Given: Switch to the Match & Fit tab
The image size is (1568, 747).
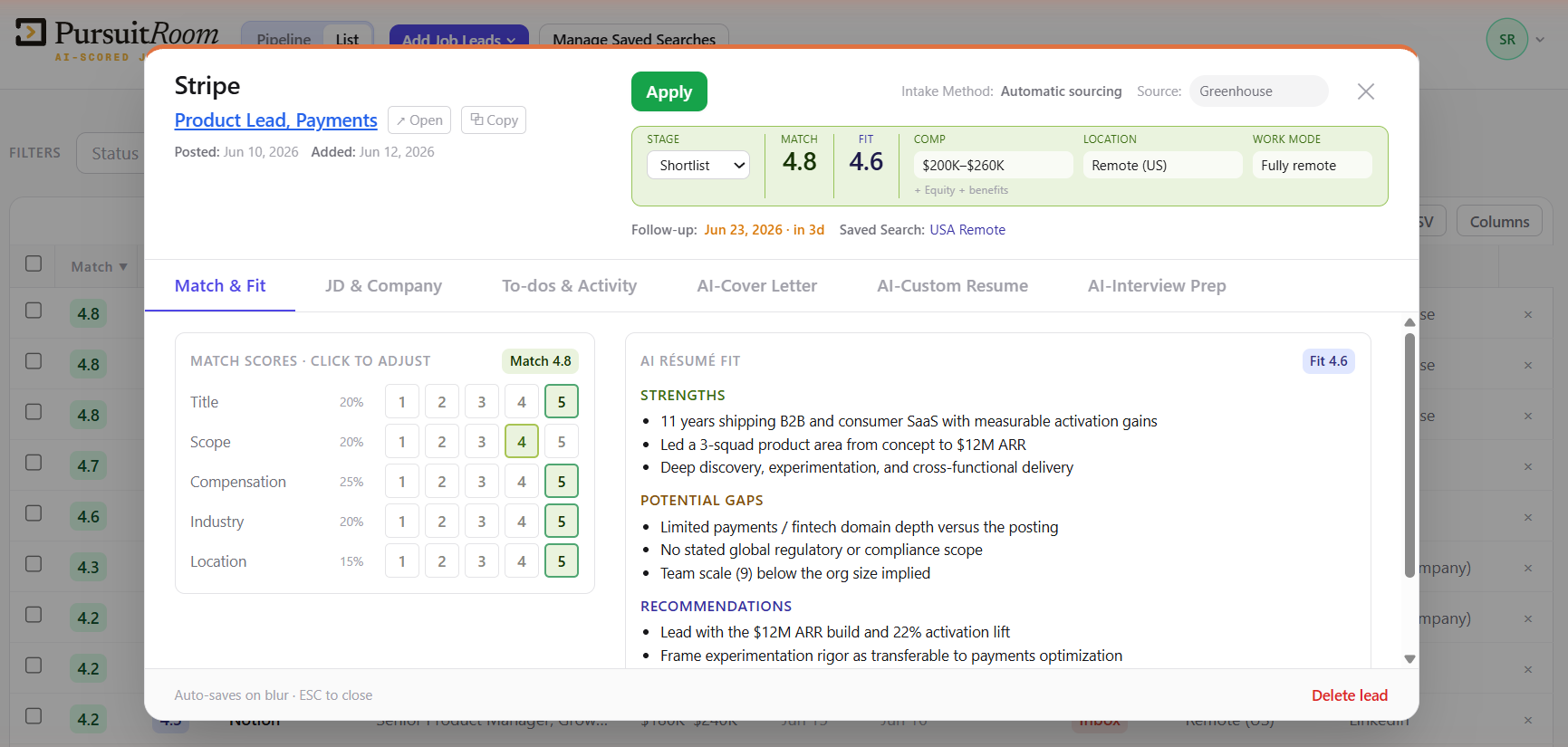Looking at the screenshot, I should [x=220, y=286].
